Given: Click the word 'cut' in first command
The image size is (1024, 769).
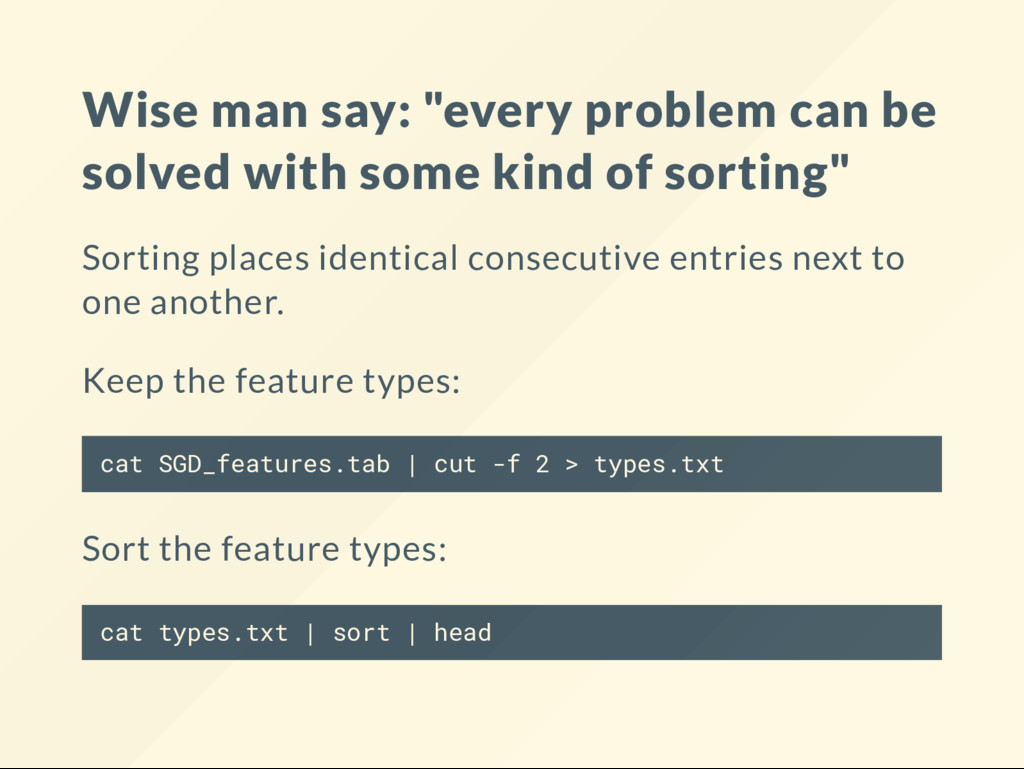Looking at the screenshot, I should coord(455,465).
